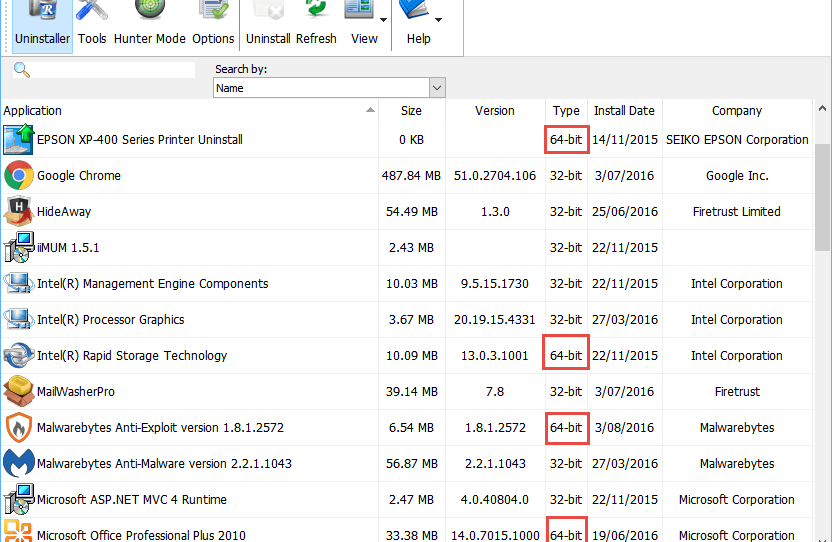Select the HideAway entry name

(x=64, y=211)
